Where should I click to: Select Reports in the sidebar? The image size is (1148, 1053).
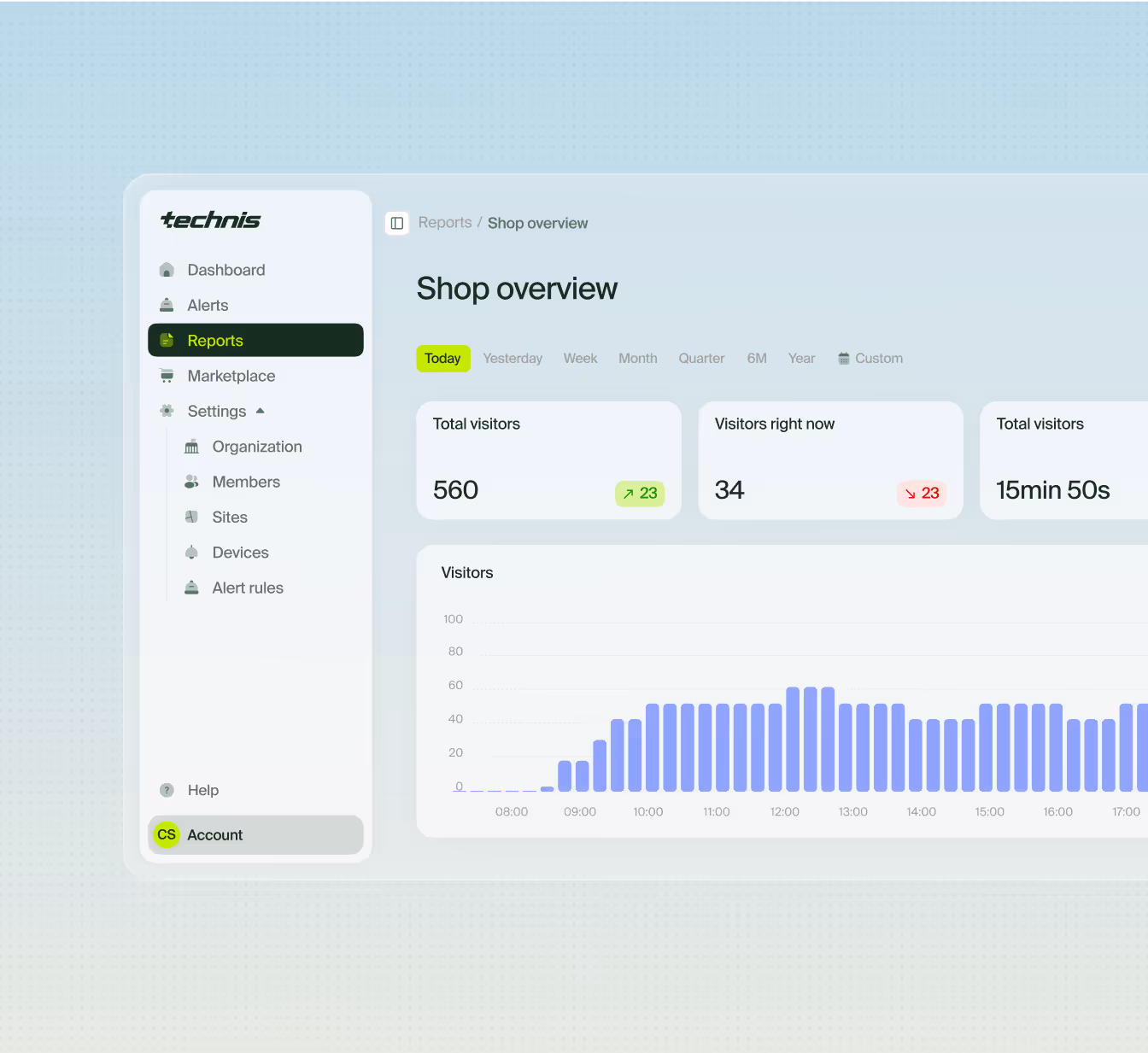(255, 340)
